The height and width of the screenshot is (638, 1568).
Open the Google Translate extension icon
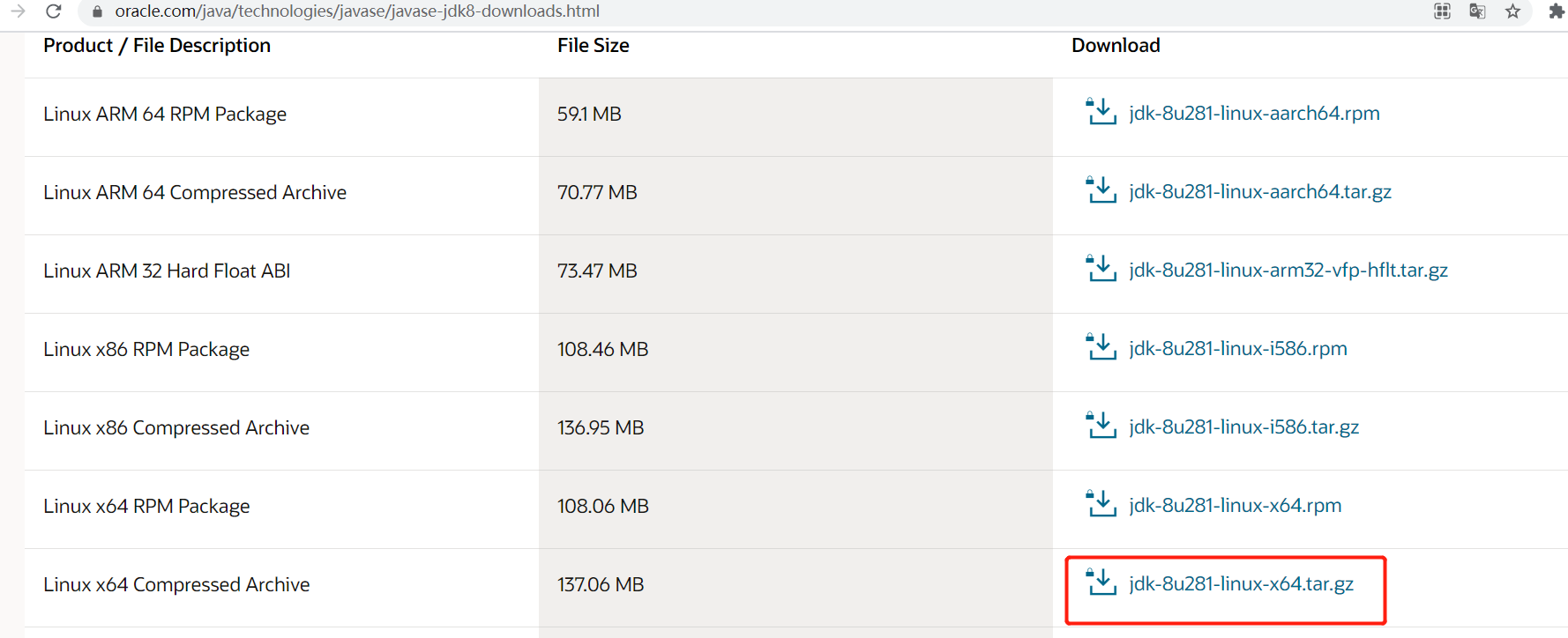click(x=1476, y=11)
